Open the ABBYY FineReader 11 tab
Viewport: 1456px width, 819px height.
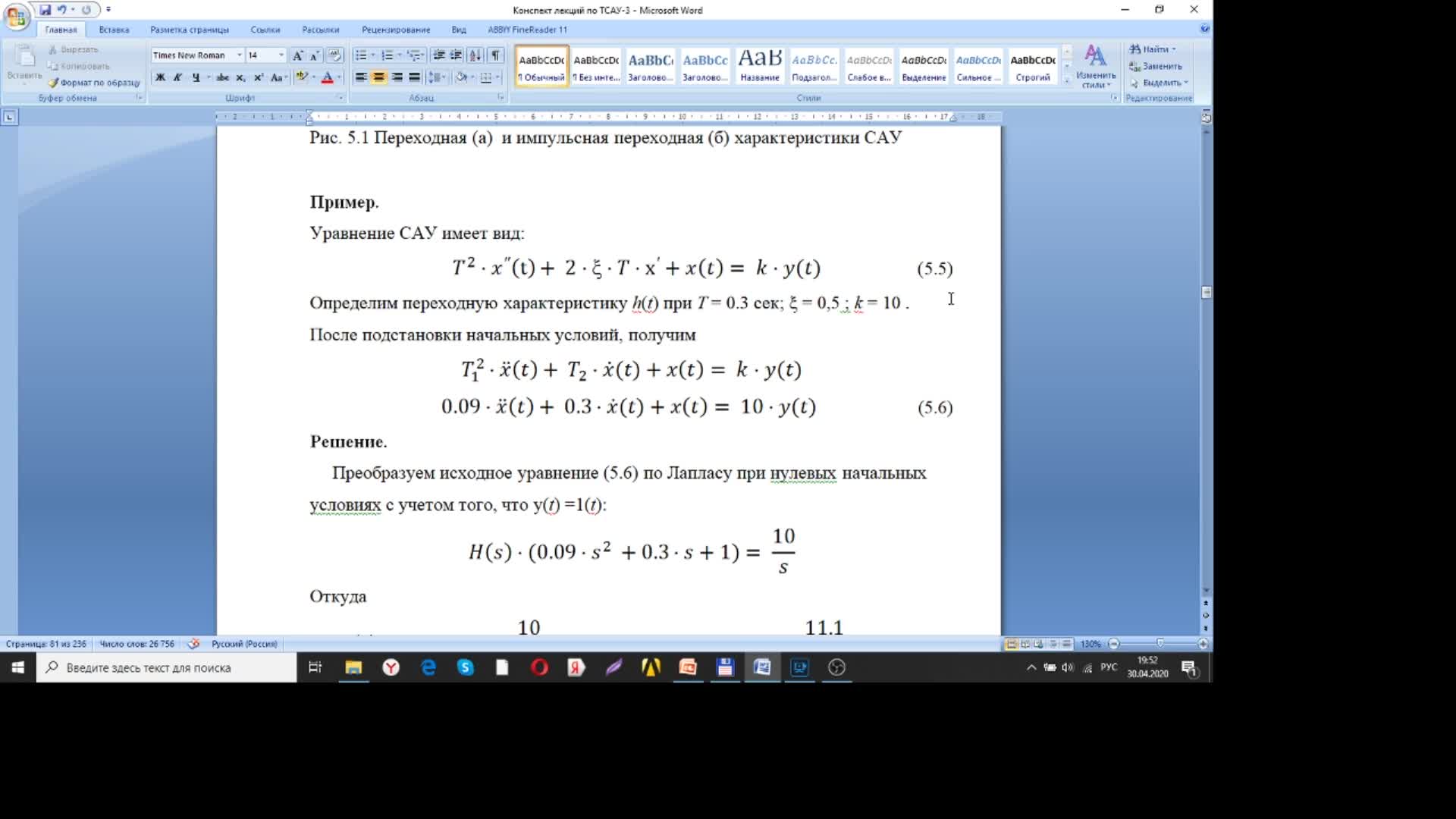527,30
